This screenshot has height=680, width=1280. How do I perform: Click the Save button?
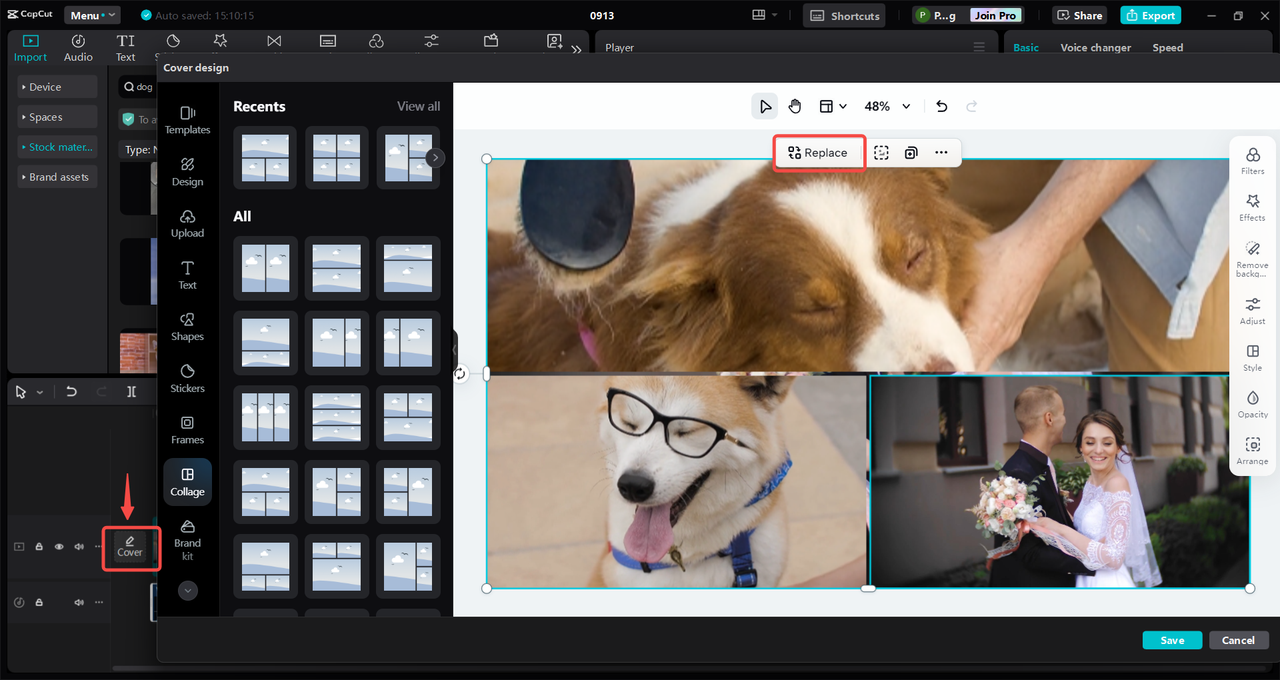coord(1172,640)
